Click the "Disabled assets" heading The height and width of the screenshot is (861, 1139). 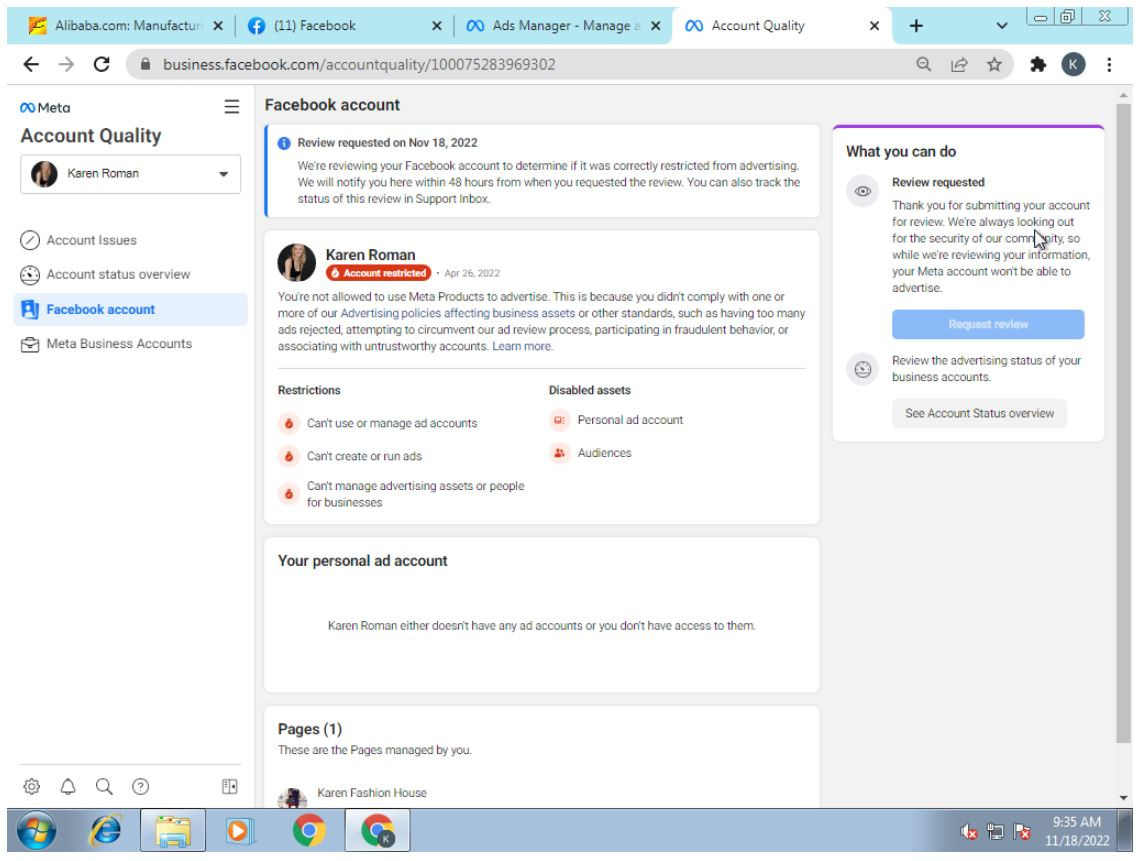tap(589, 390)
